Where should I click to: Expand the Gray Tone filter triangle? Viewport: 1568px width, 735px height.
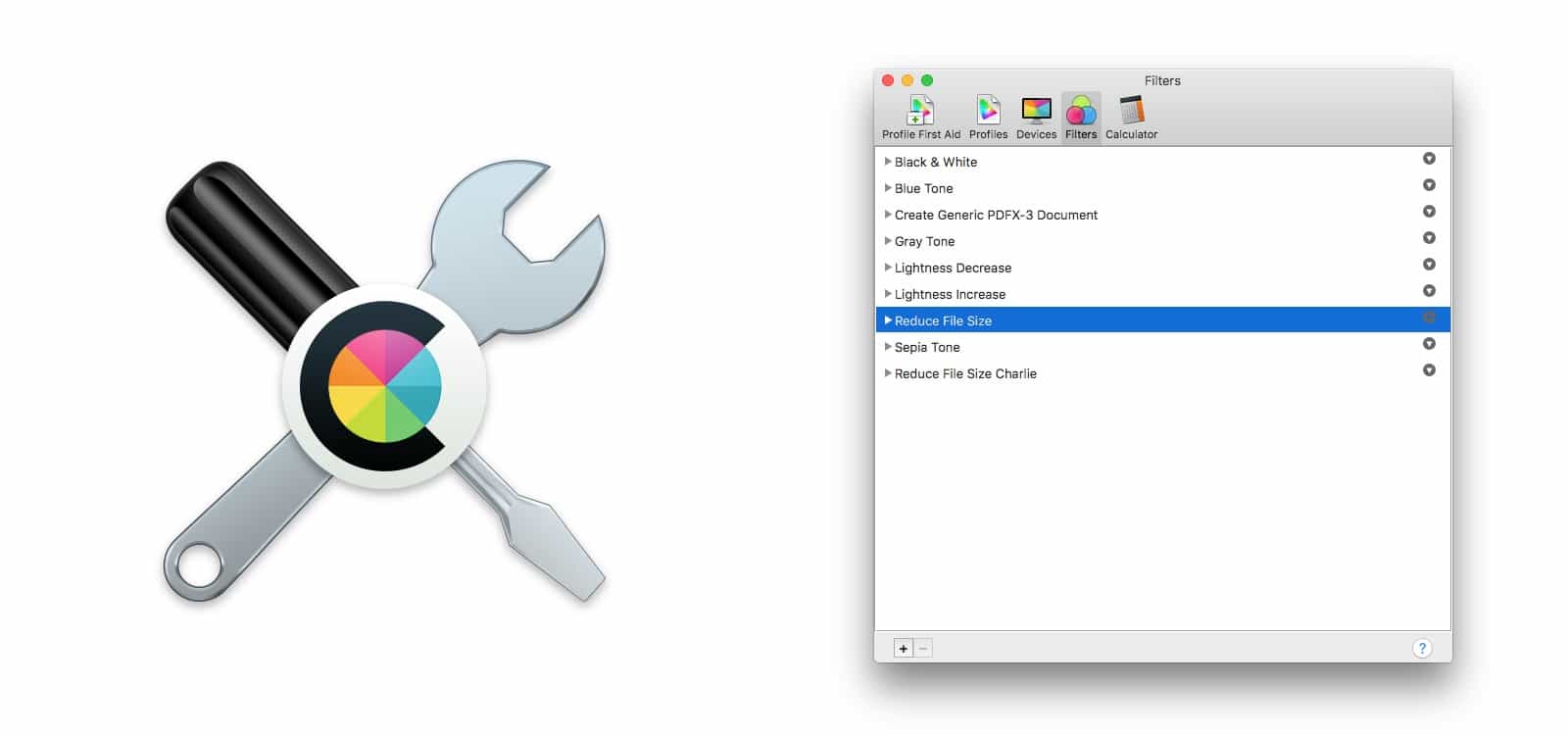pyautogui.click(x=888, y=241)
